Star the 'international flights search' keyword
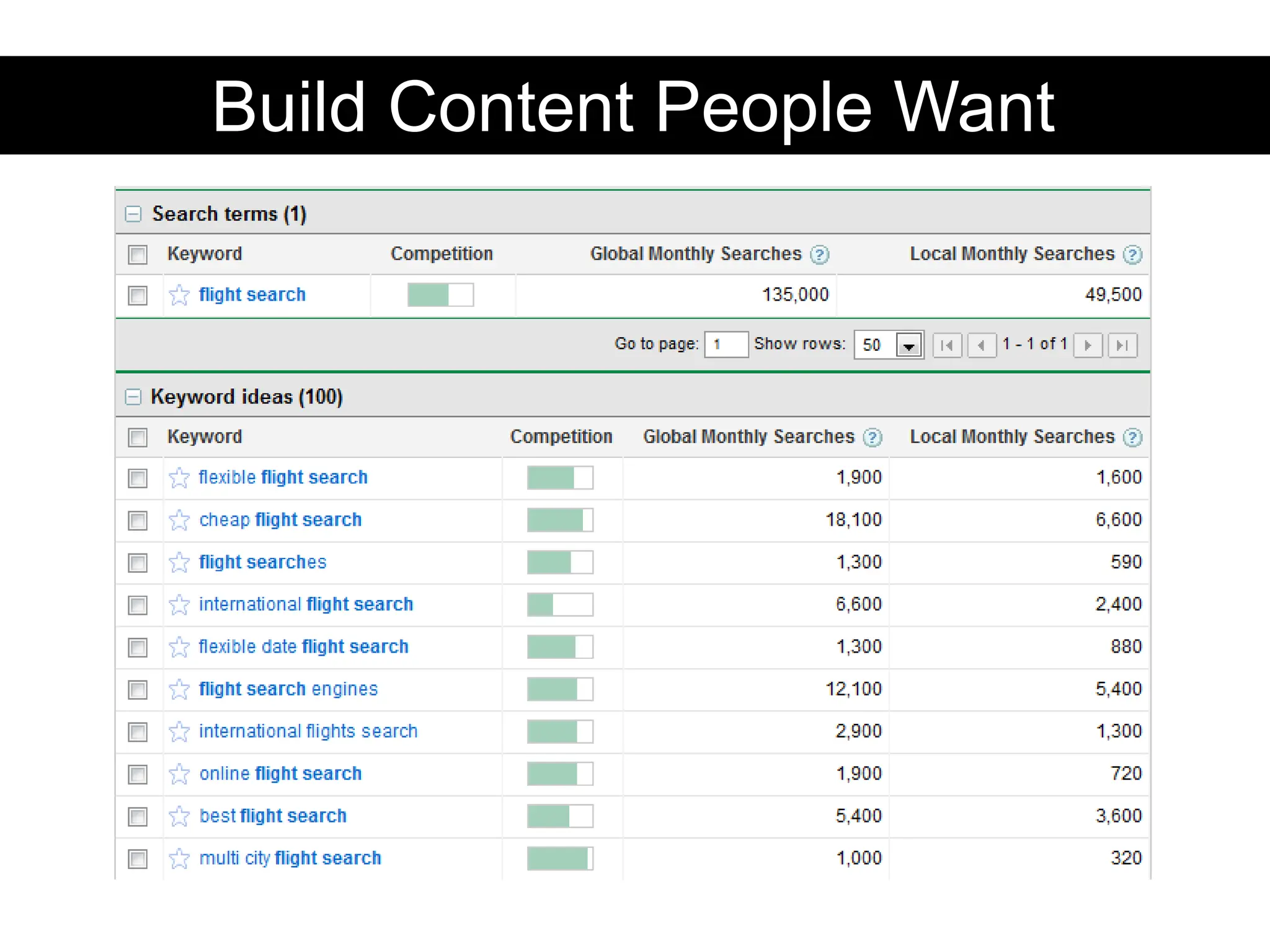Screen dimensions: 1270x952 pos(179,731)
